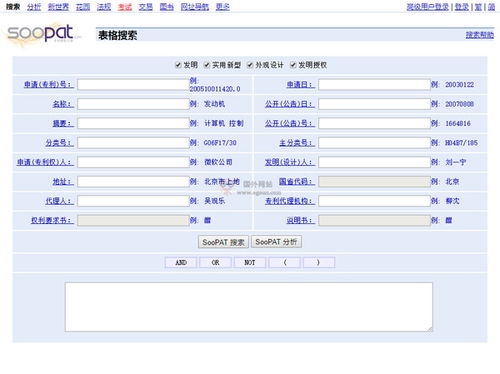Focus the 地址 input field

point(133,181)
